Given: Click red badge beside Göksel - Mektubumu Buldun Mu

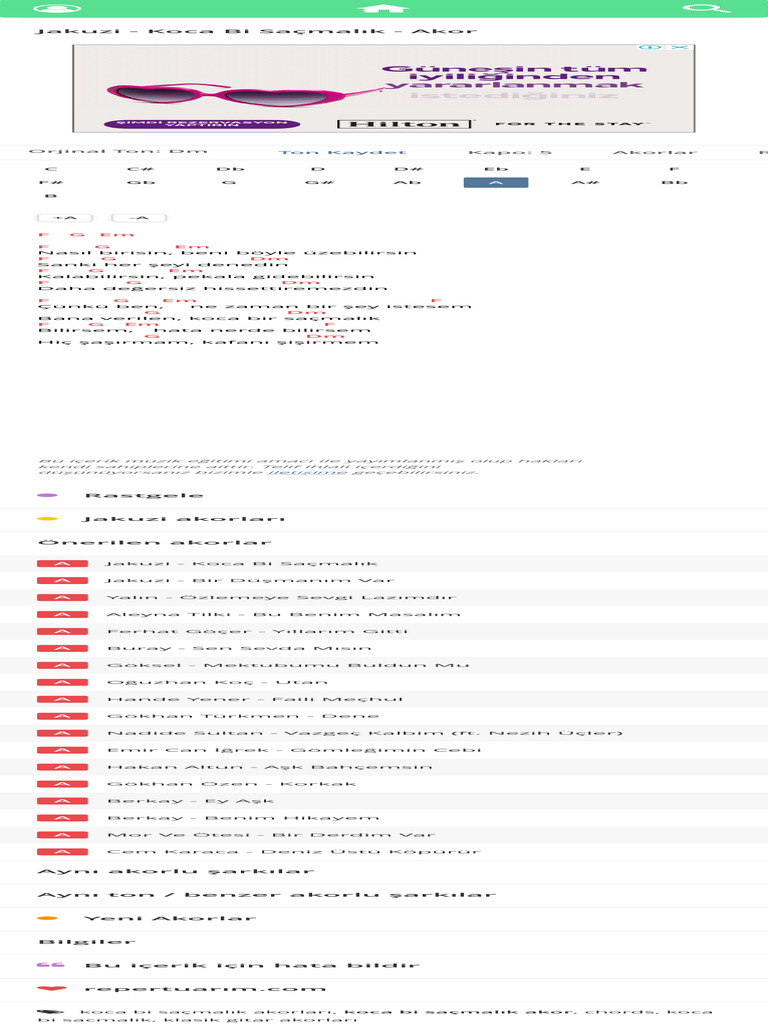Looking at the screenshot, I should [62, 665].
